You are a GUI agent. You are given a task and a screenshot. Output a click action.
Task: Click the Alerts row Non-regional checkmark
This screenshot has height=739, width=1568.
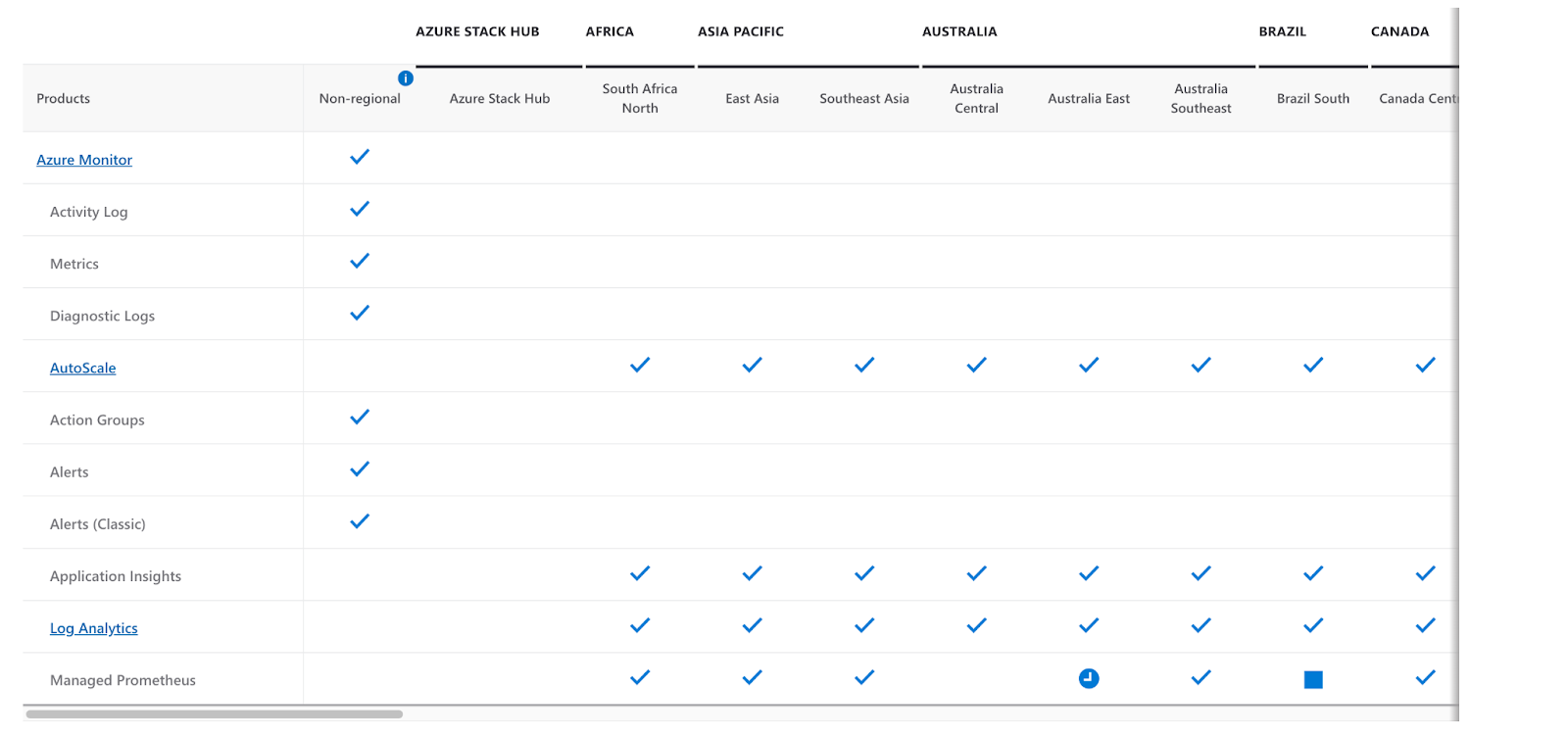360,468
